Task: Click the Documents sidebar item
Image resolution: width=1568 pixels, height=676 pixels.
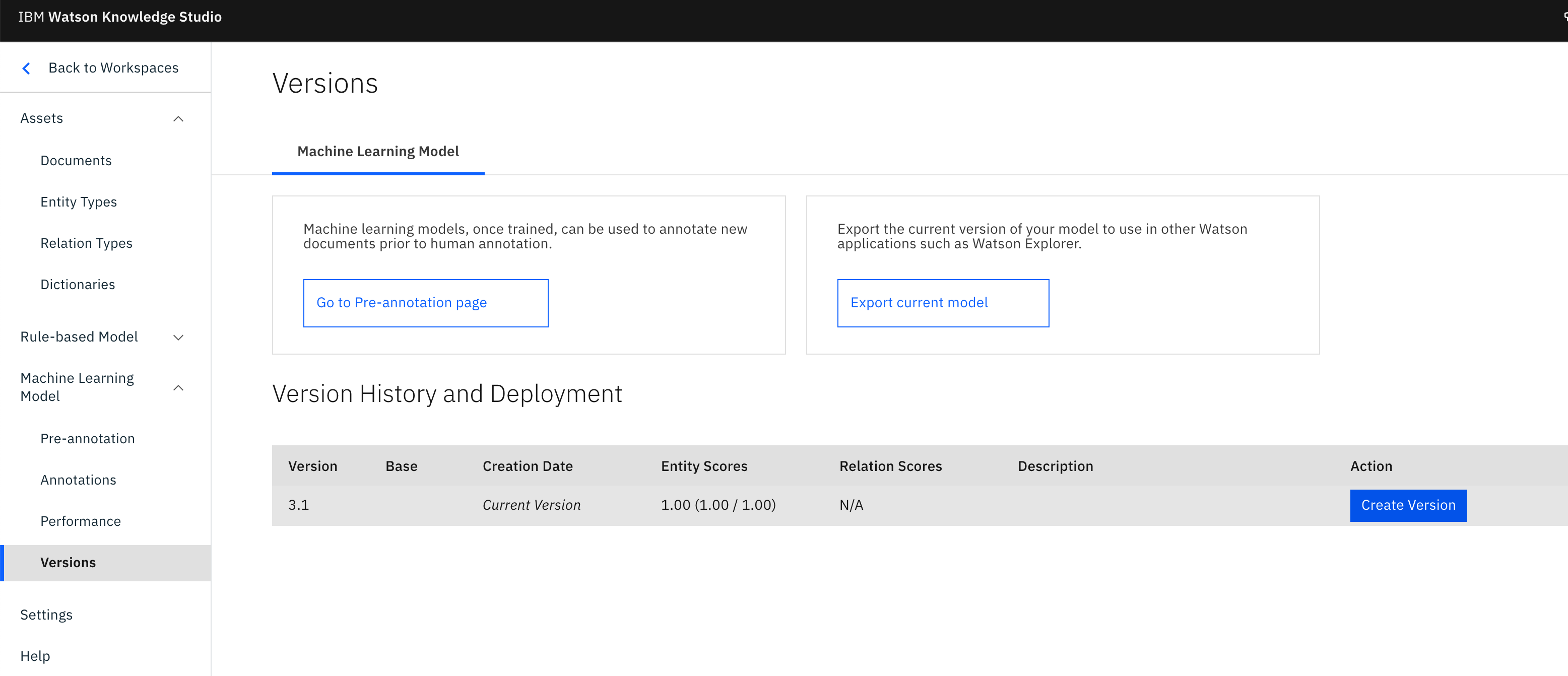Action: point(76,160)
